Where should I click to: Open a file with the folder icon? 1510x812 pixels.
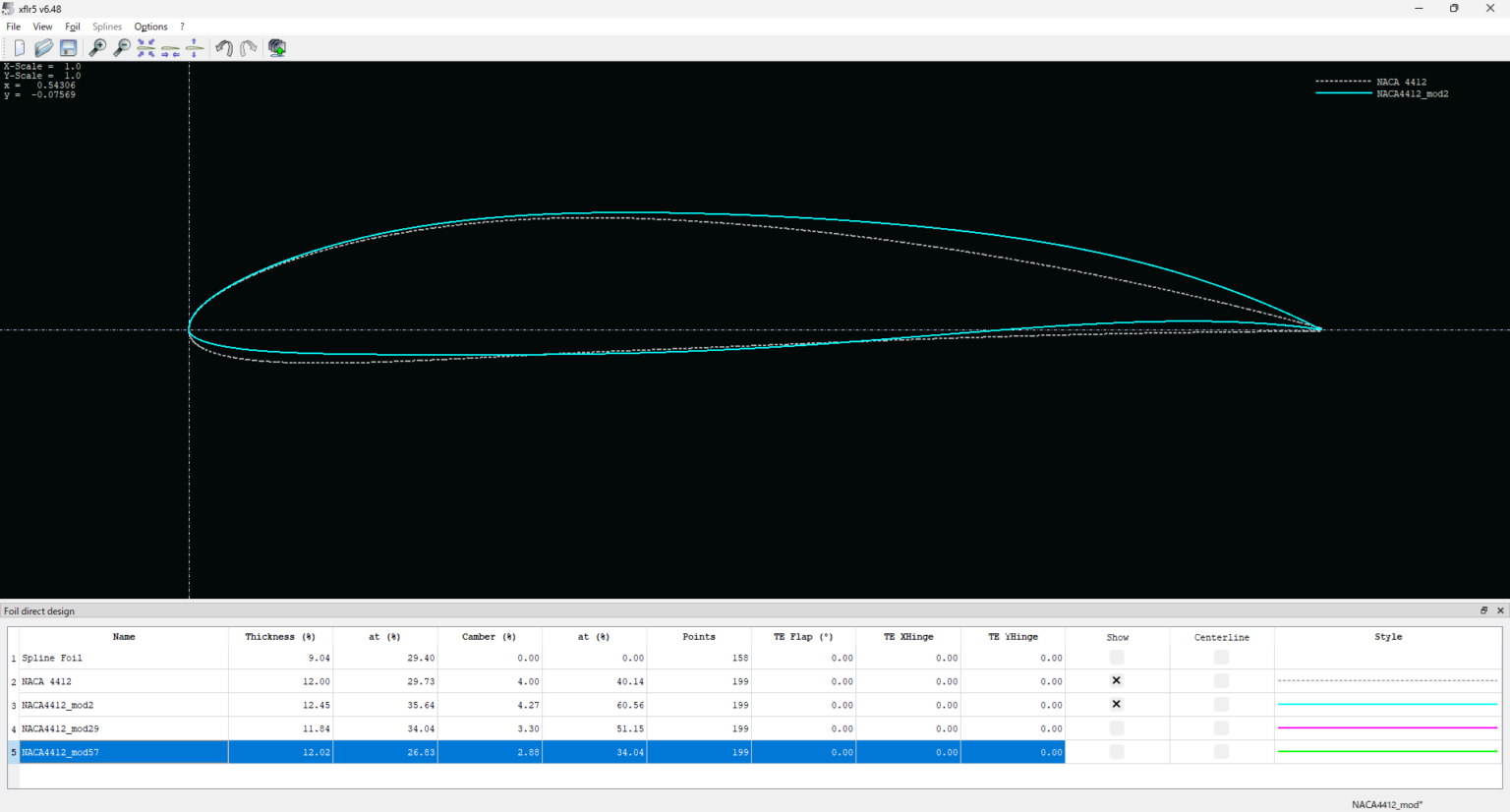pyautogui.click(x=43, y=48)
